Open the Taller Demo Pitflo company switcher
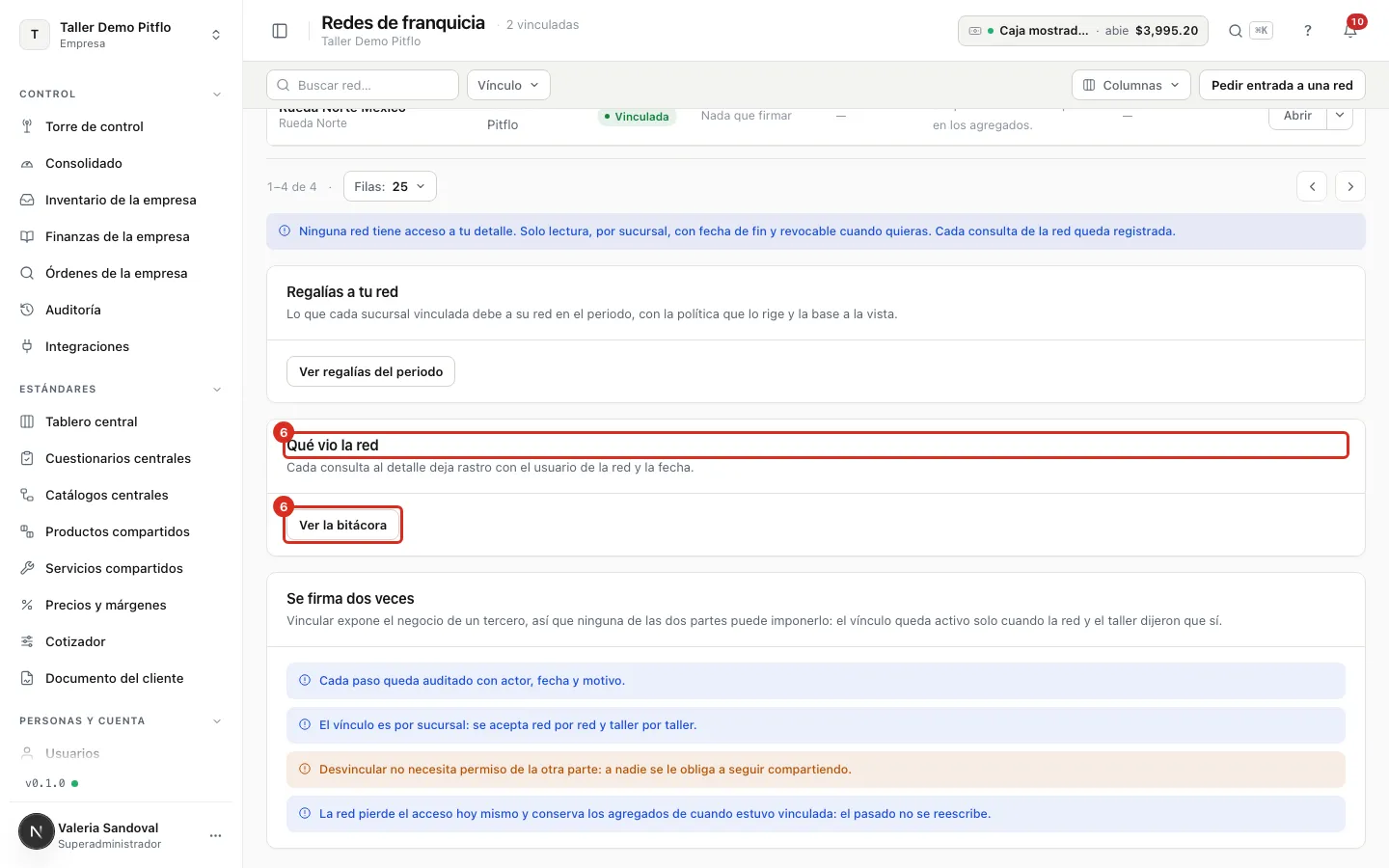1389x868 pixels. tap(121, 35)
